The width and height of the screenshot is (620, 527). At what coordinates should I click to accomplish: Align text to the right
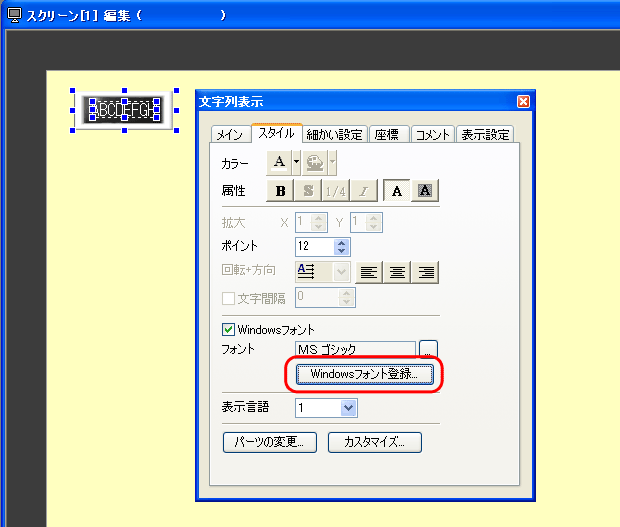(426, 271)
